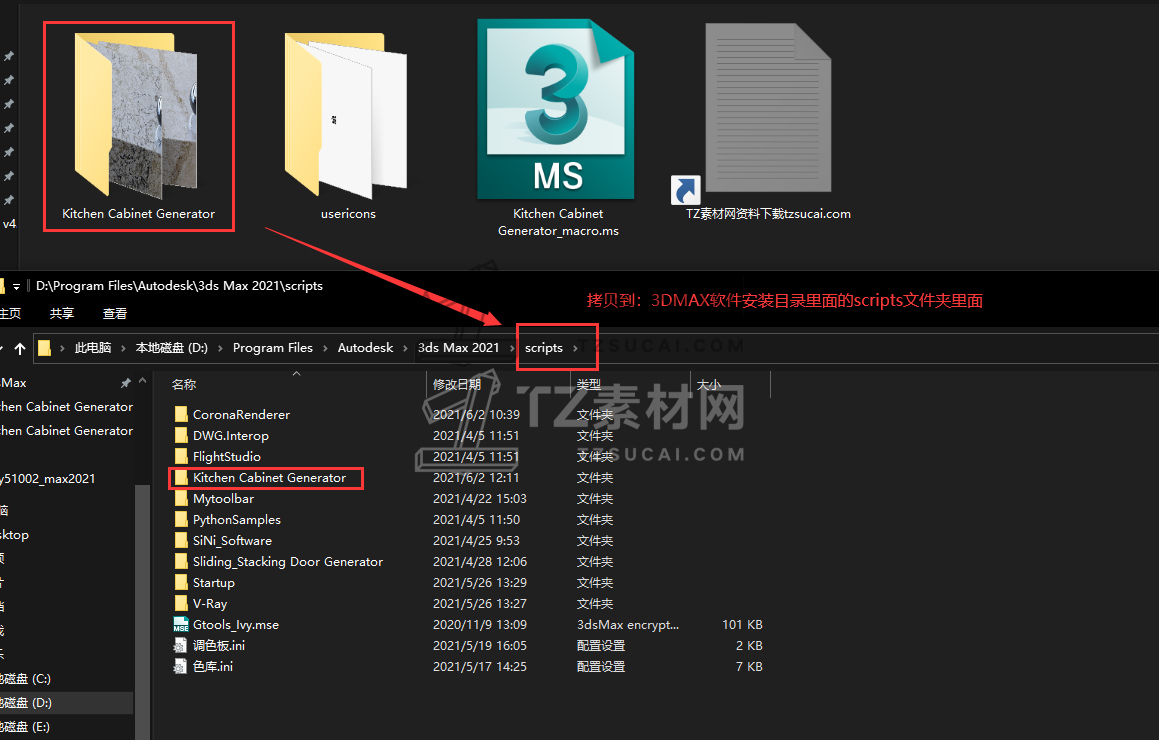Collapse quick access with up chevron
The width and height of the screenshot is (1159, 740).
point(143,380)
